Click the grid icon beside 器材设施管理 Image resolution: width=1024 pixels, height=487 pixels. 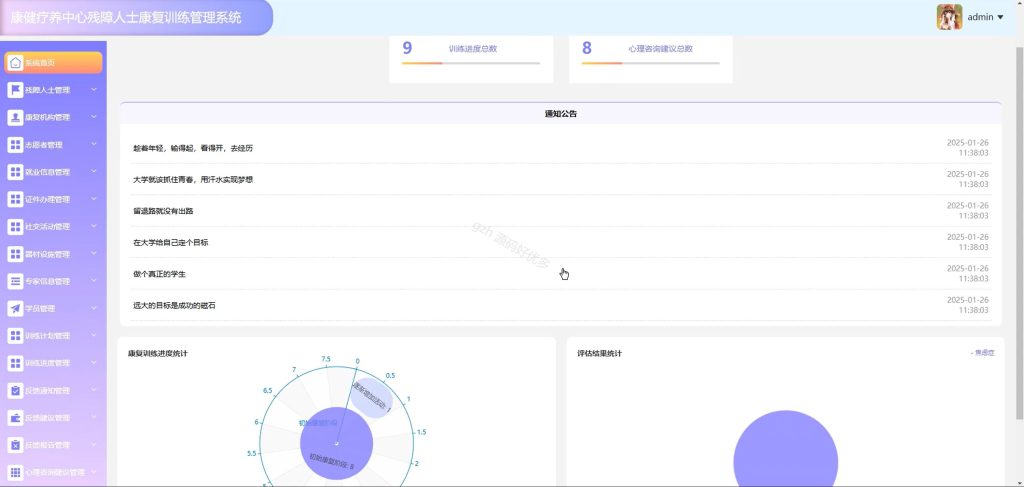click(15, 254)
